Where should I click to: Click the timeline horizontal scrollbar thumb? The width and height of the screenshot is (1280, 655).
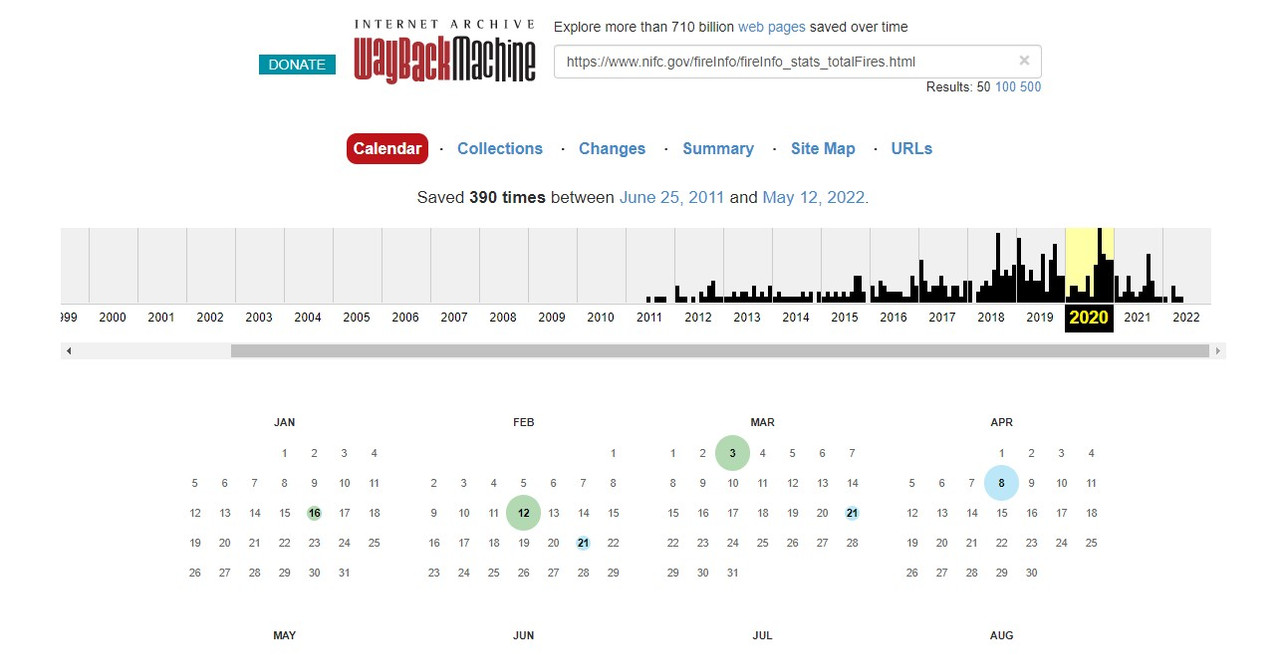tap(719, 351)
